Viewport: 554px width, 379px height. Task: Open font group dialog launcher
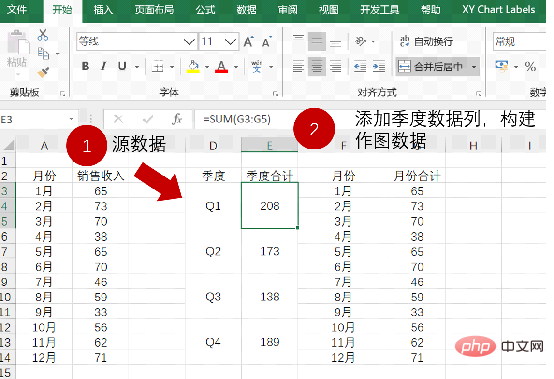tap(275, 94)
